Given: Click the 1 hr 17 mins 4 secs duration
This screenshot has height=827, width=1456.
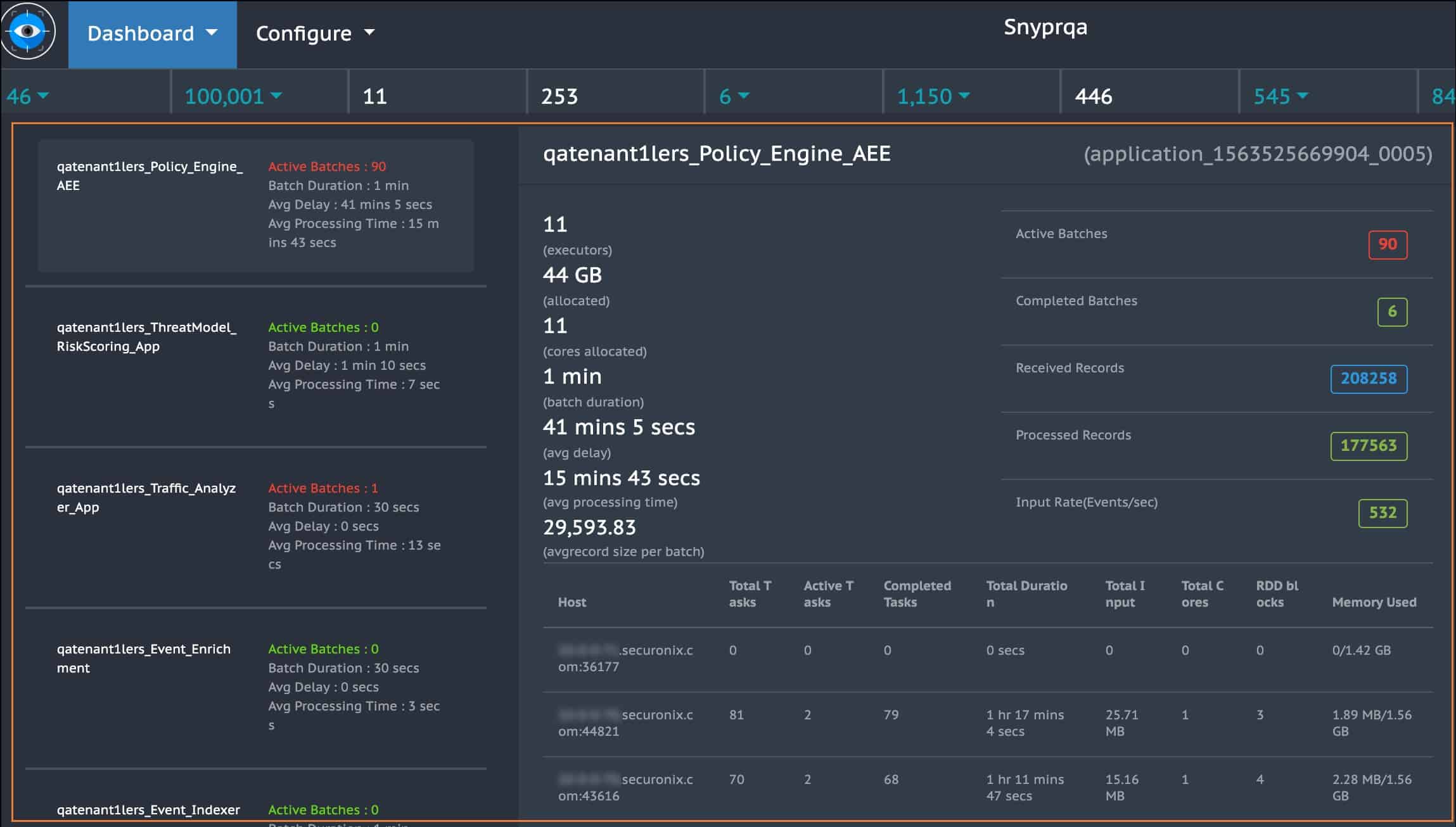Looking at the screenshot, I should coord(1025,723).
